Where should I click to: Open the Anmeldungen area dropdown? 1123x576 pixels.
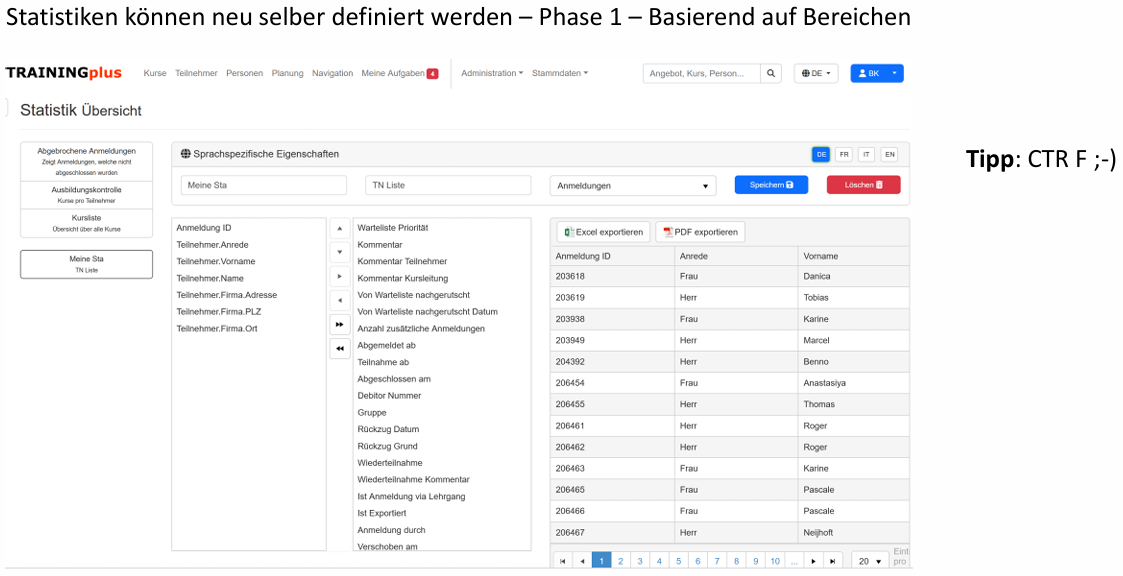coord(632,185)
